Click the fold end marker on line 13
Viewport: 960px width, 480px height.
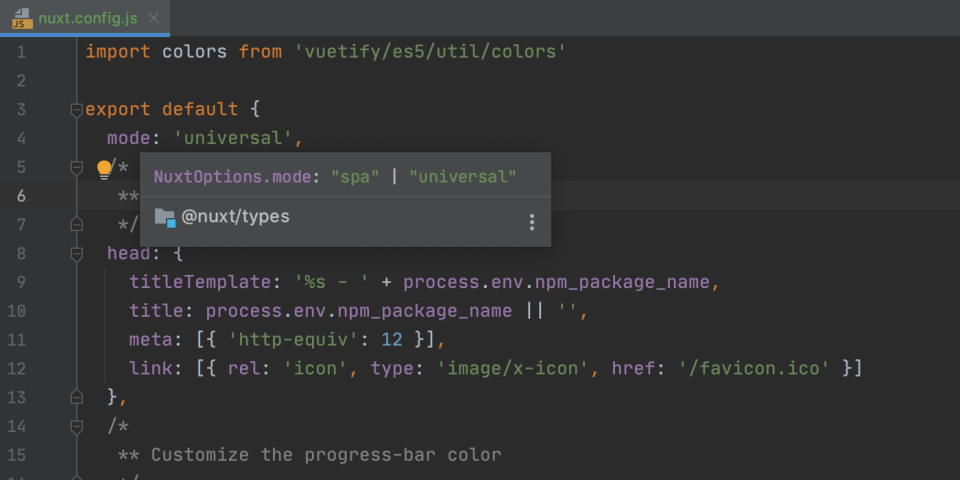coord(76,398)
